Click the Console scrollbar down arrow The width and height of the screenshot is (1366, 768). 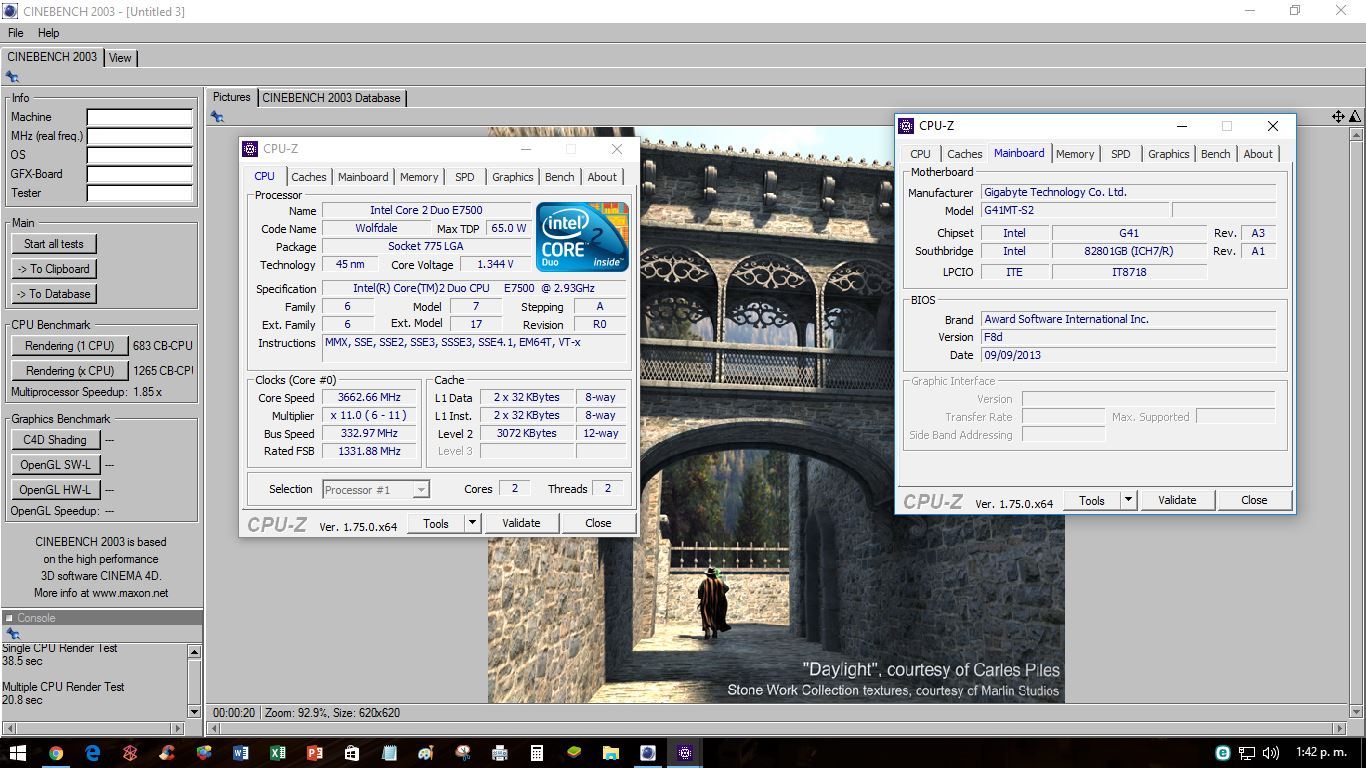pyautogui.click(x=194, y=712)
